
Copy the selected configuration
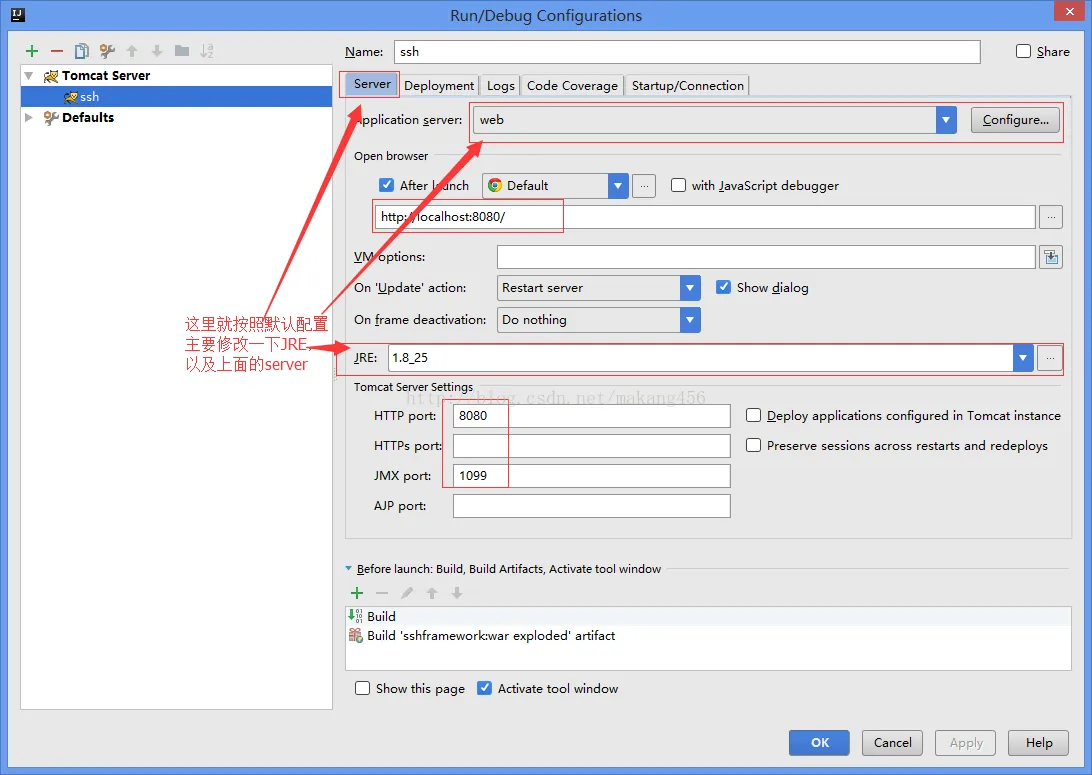pos(81,51)
